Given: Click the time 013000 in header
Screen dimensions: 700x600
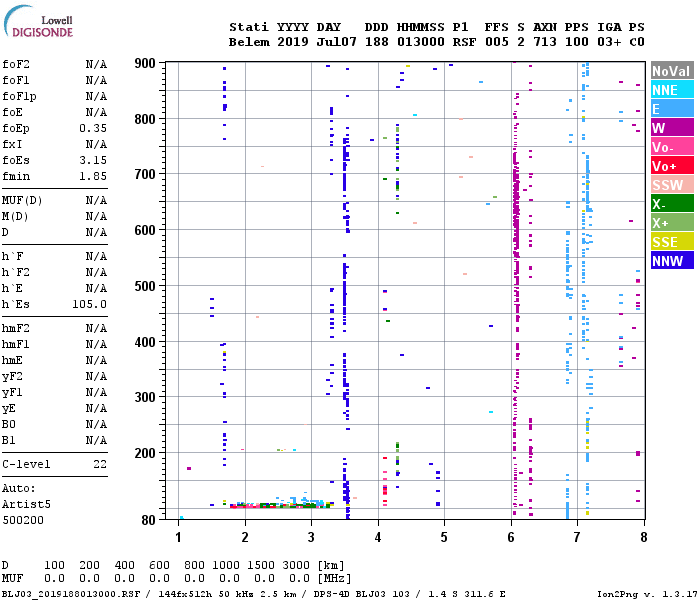Looking at the screenshot, I should [x=421, y=42].
